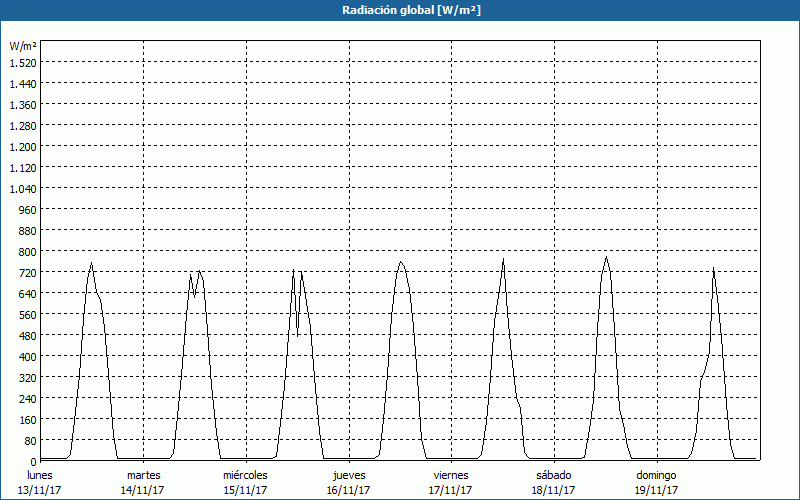
Task: Click the 400 y-axis tick label
Action: pyautogui.click(x=27, y=356)
